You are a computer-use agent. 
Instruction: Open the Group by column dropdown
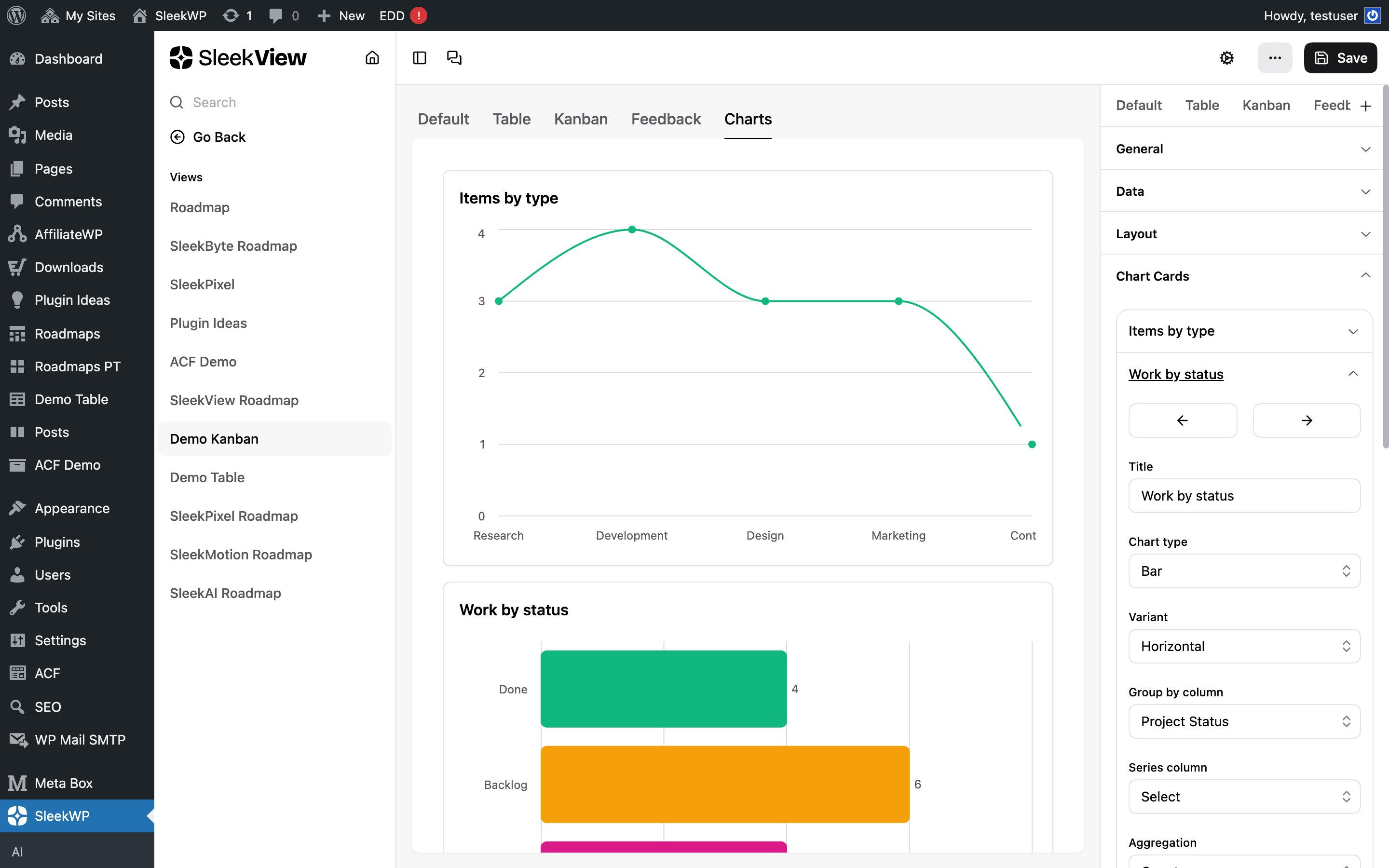pyautogui.click(x=1244, y=721)
